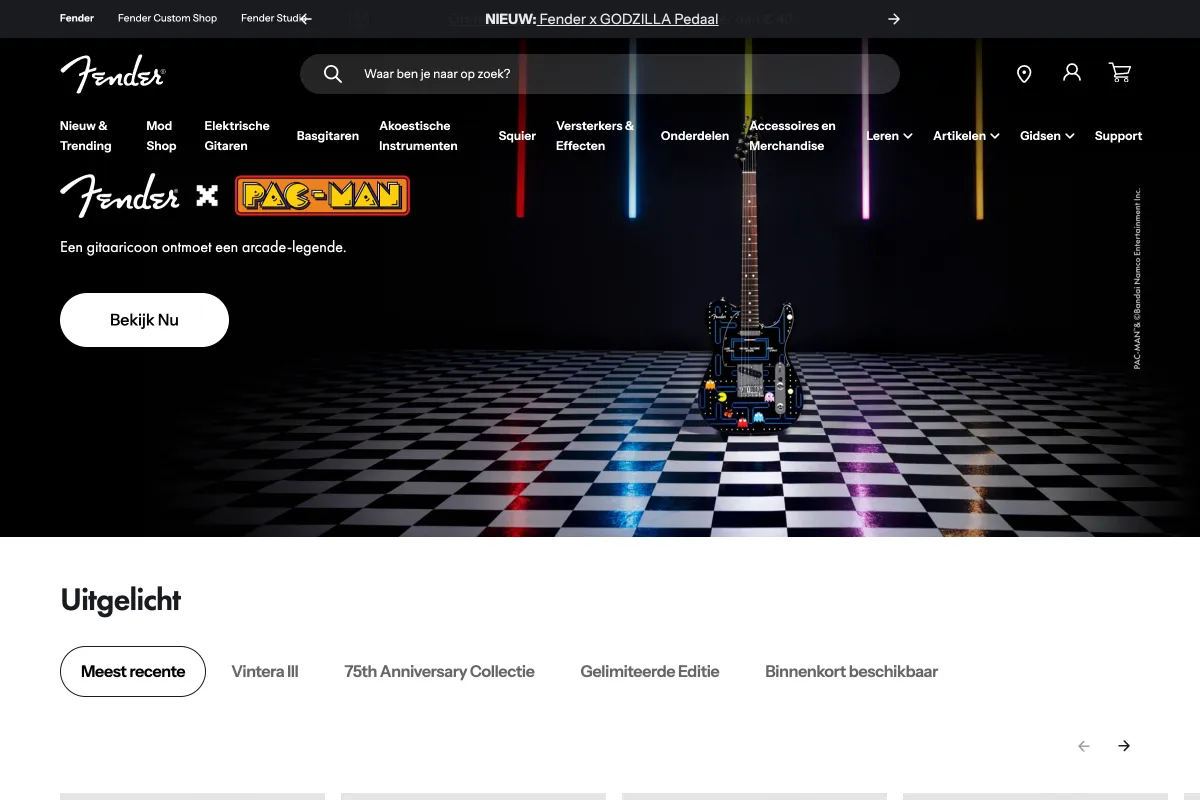Click the Bekijk Nu button
Viewport: 1200px width, 800px height.
[x=144, y=320]
